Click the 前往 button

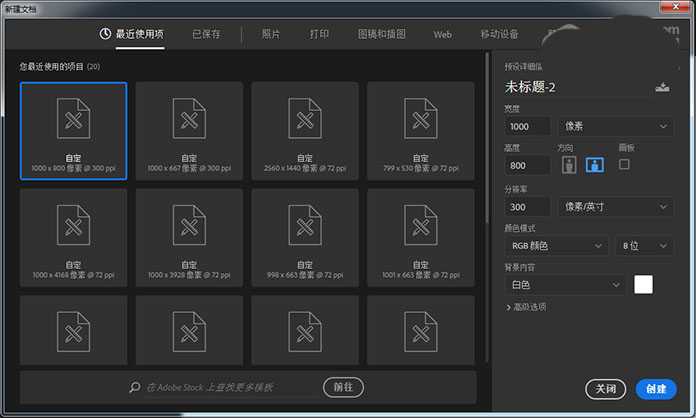pyautogui.click(x=343, y=387)
